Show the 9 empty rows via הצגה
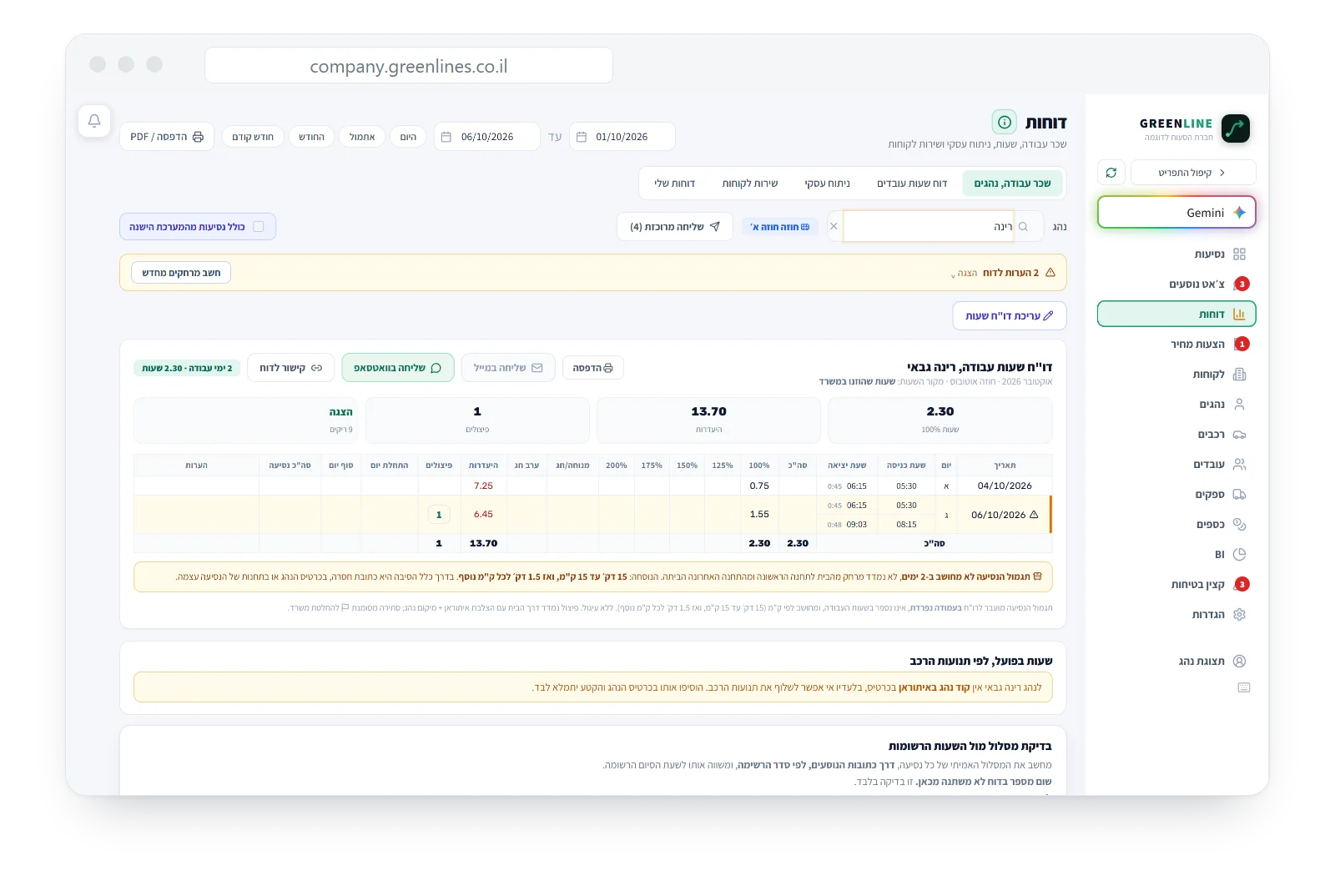The image size is (1335, 896). pyautogui.click(x=340, y=412)
